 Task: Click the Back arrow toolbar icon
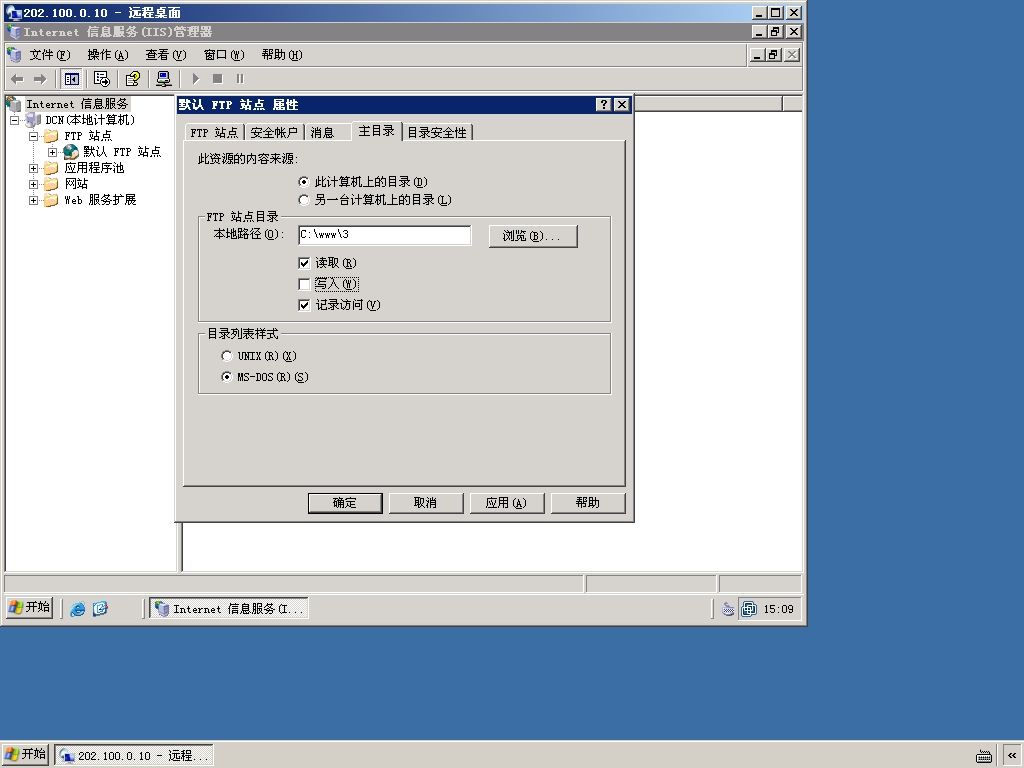18,79
